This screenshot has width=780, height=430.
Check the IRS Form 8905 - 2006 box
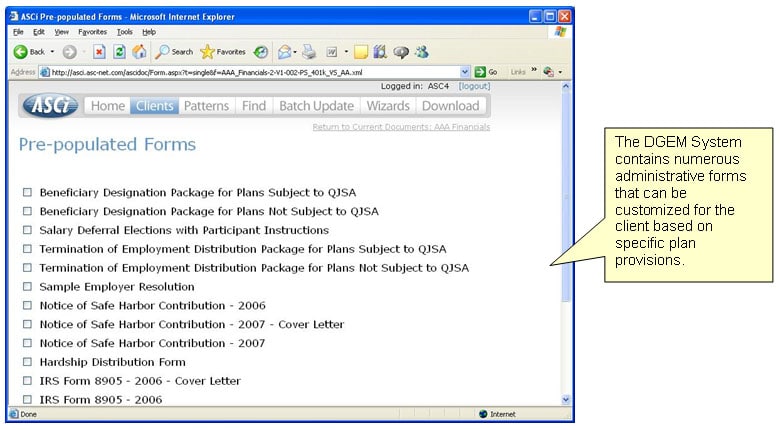click(x=27, y=400)
